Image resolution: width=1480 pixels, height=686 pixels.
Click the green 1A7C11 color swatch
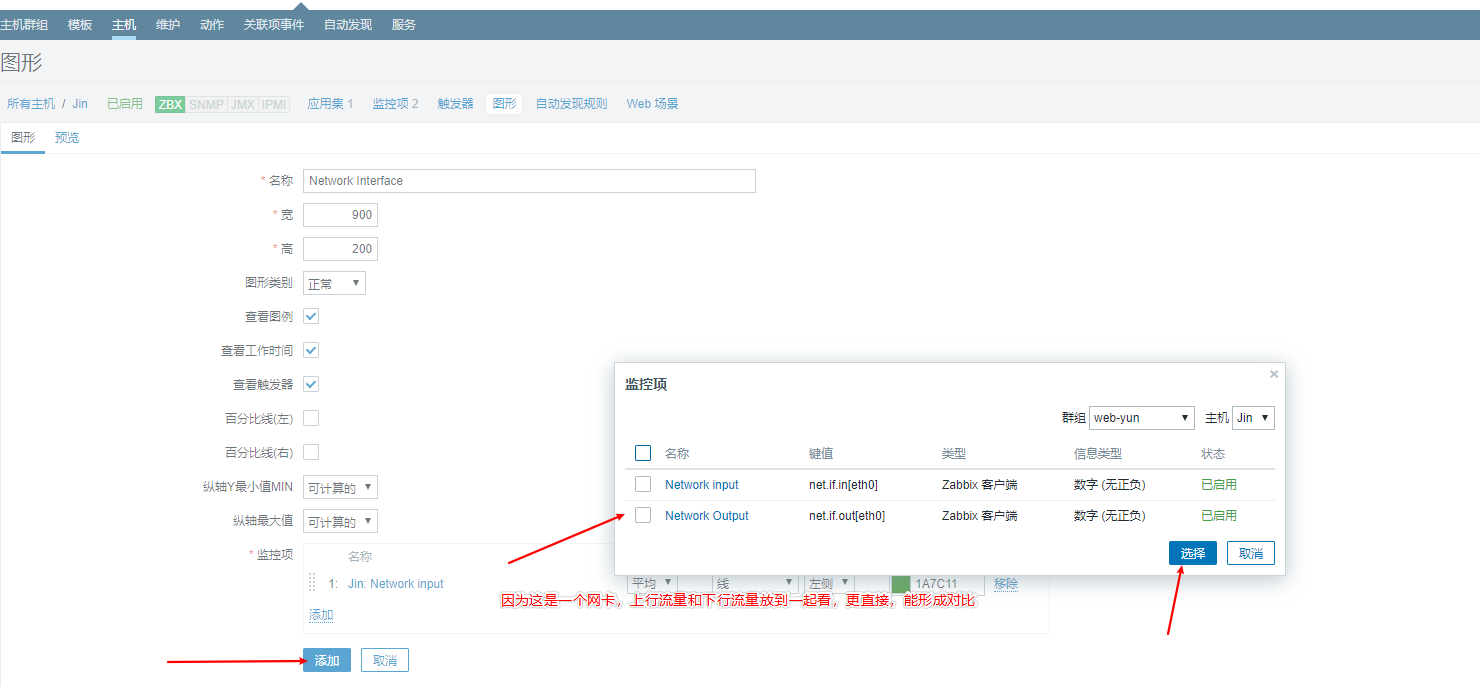click(900, 584)
